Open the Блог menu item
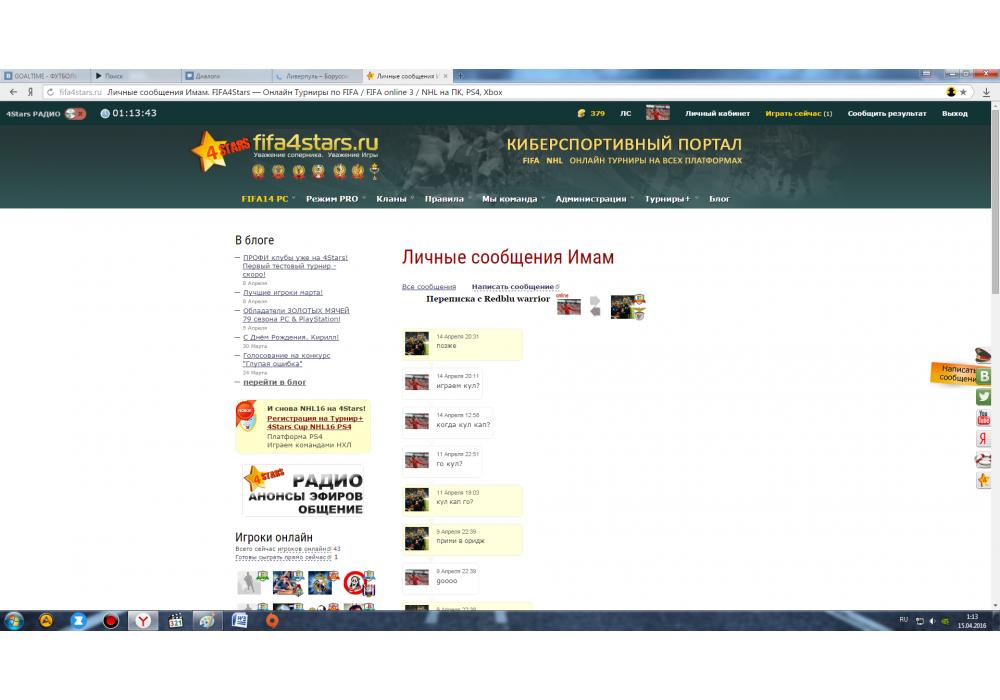1000x700 pixels. (719, 199)
